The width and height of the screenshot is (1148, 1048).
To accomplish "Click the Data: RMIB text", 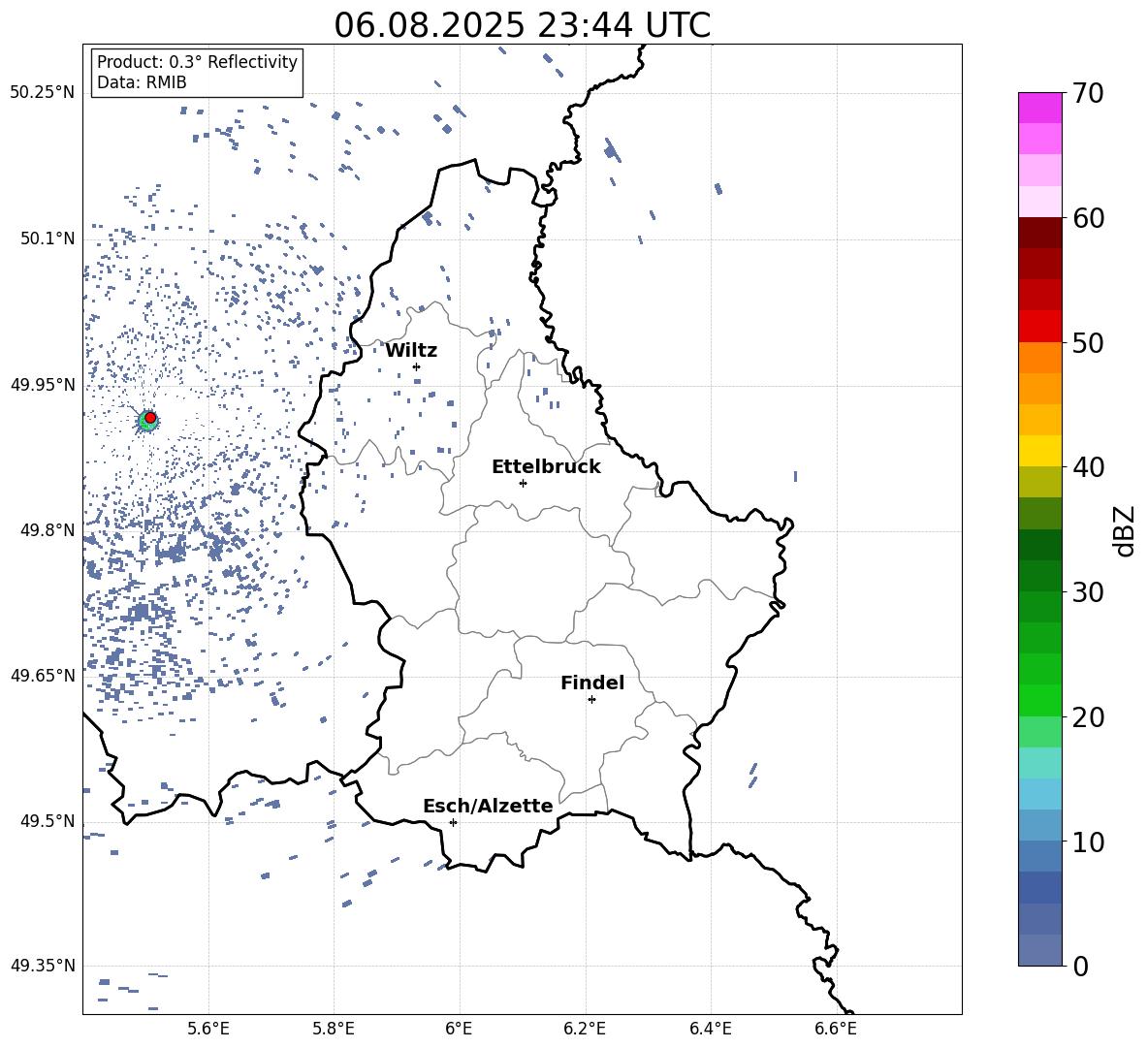I will point(142,82).
